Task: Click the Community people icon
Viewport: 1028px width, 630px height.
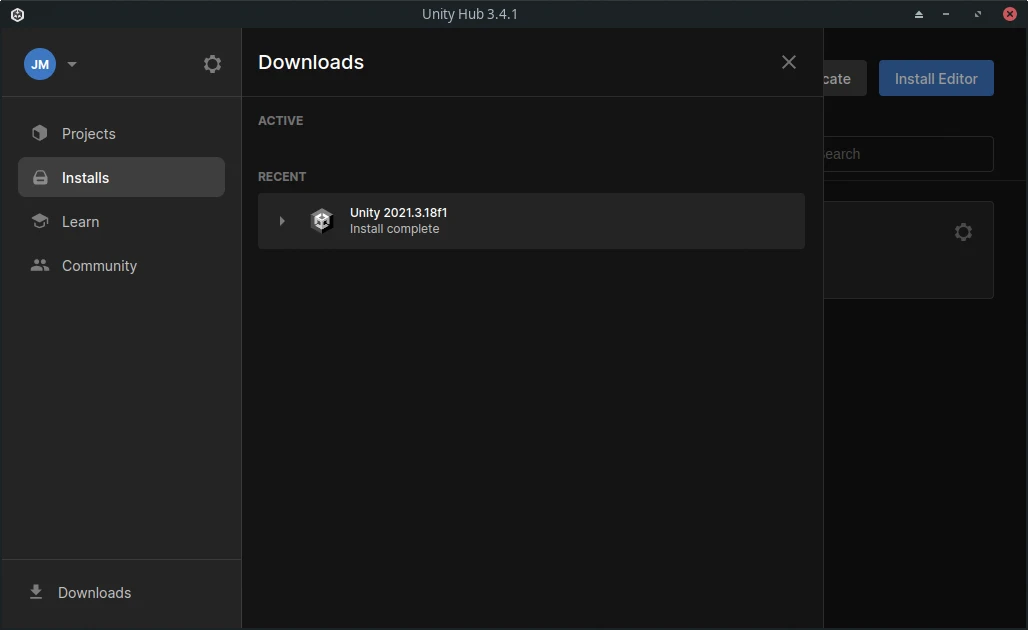Action: [39, 265]
